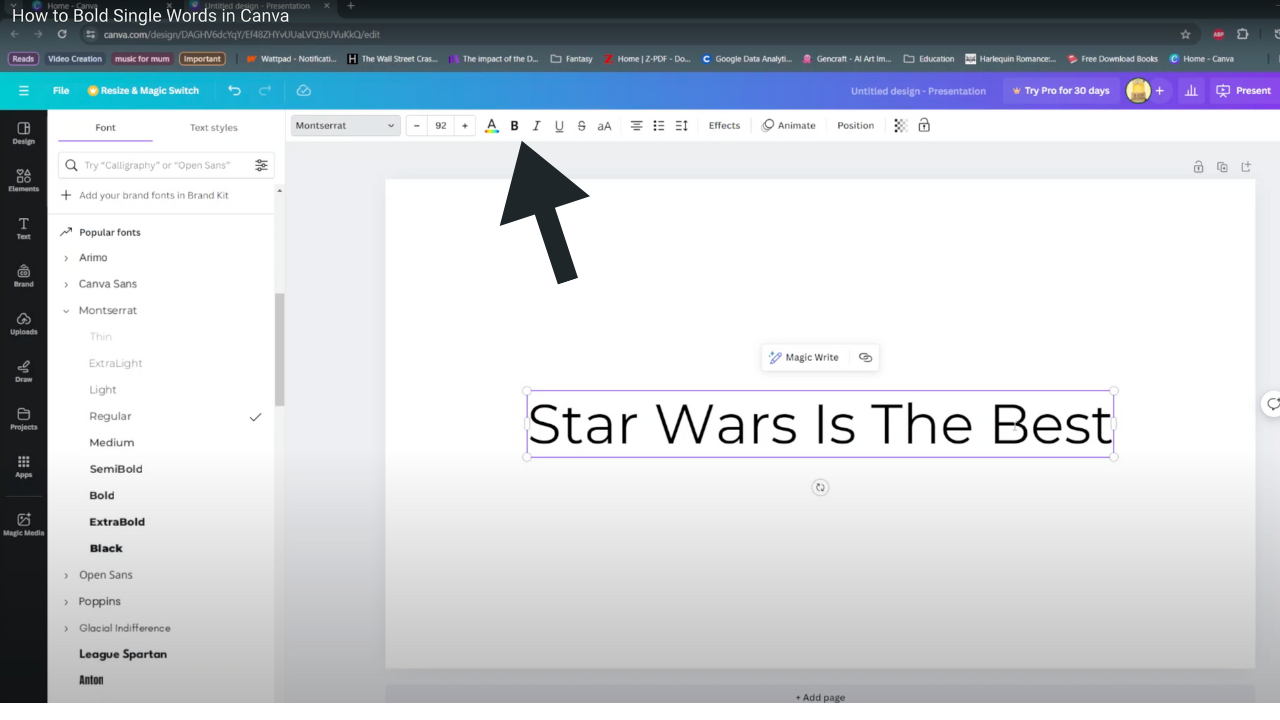Image resolution: width=1280 pixels, height=720 pixels.
Task: Edit the font size value 92
Action: (441, 126)
